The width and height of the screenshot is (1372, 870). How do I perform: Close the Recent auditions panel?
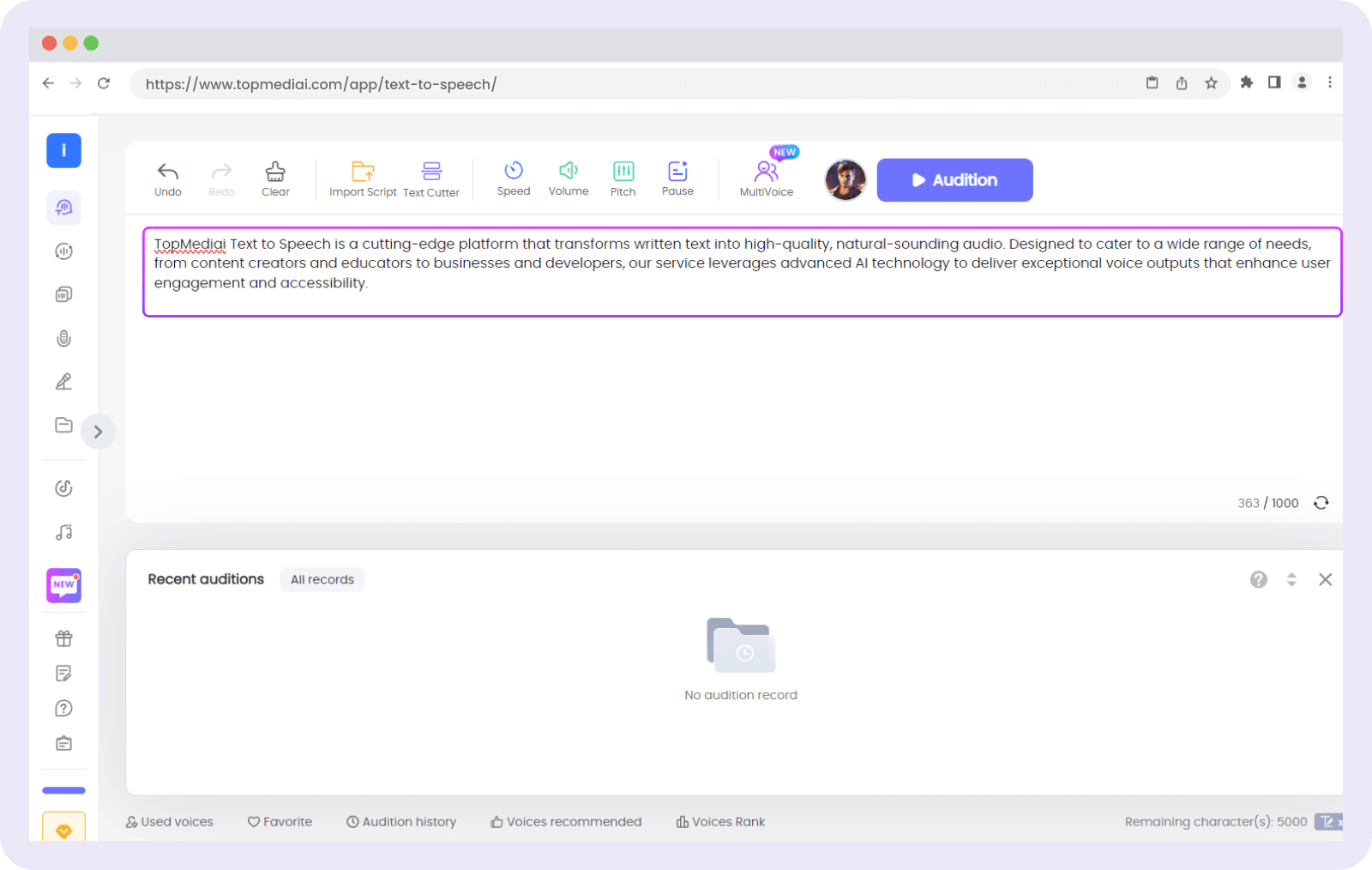click(1325, 580)
